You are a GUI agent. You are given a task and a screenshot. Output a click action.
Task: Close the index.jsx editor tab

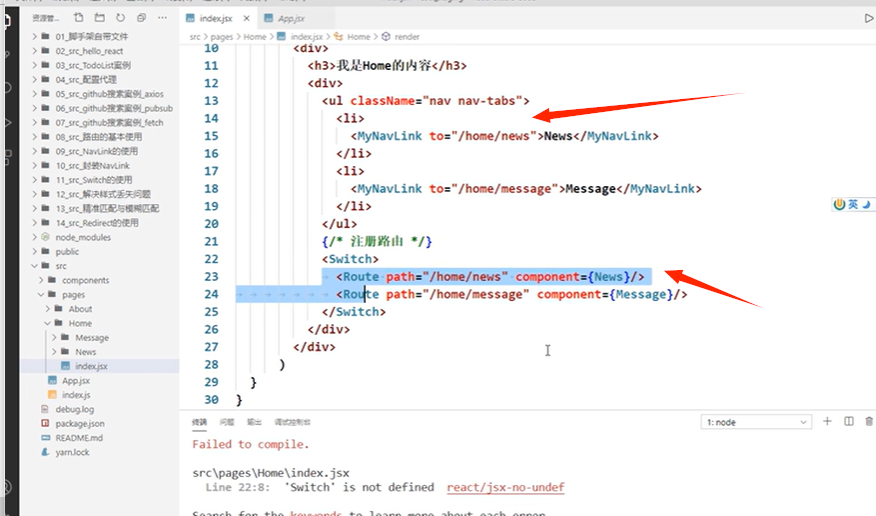[246, 18]
